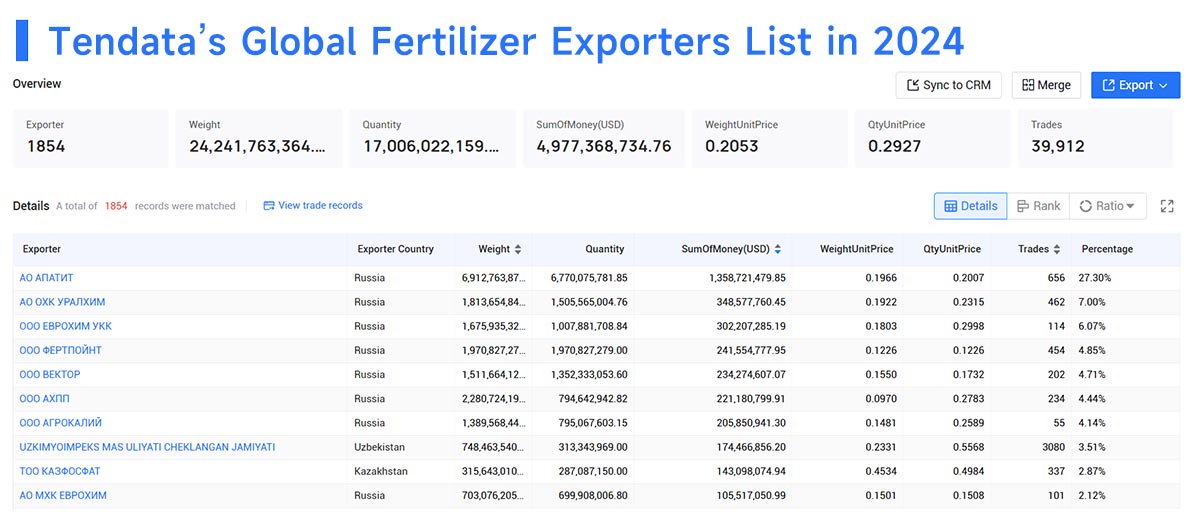Click the Percentage column header
Viewport: 1190px width, 518px height.
click(x=1107, y=249)
